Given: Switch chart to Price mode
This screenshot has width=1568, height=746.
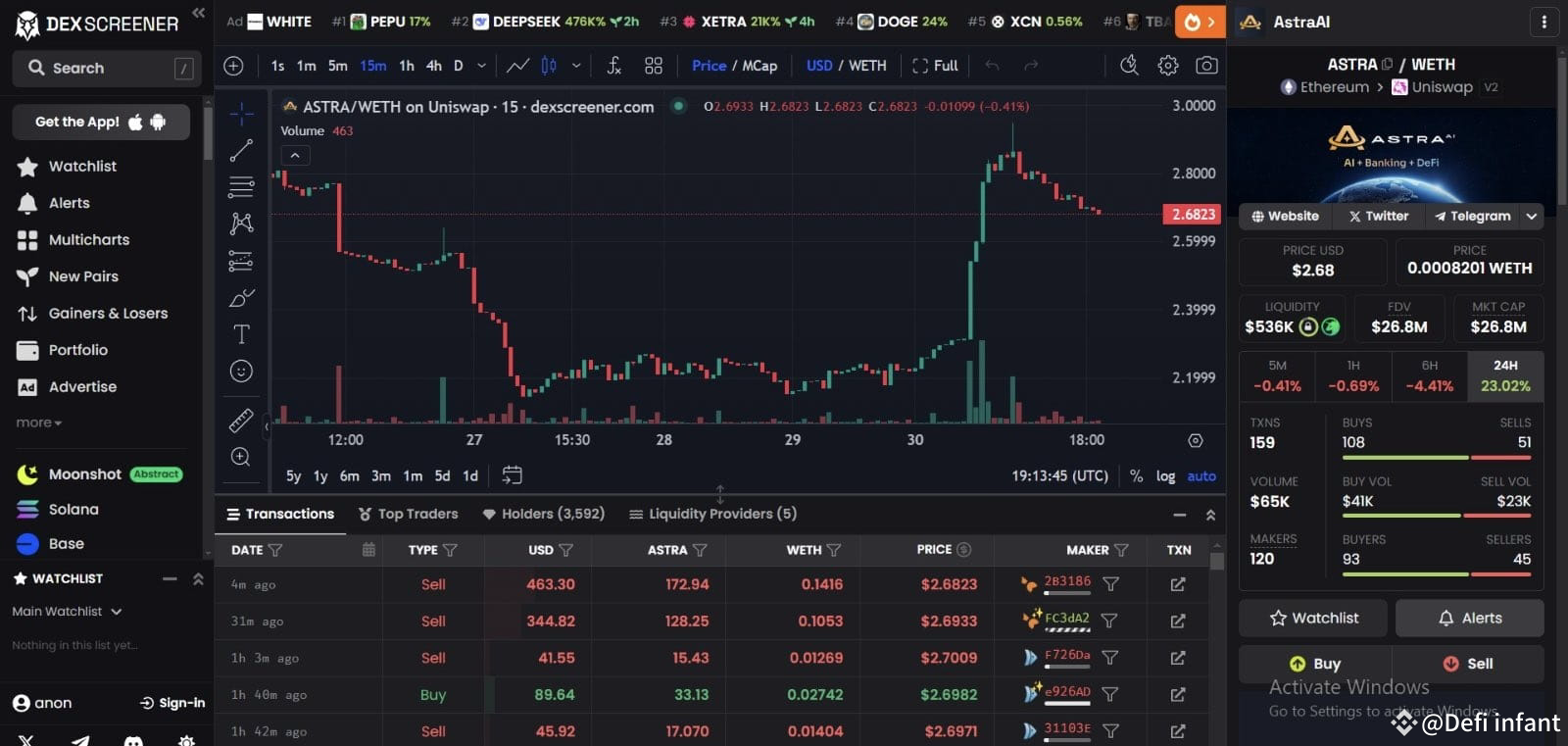Looking at the screenshot, I should point(709,66).
